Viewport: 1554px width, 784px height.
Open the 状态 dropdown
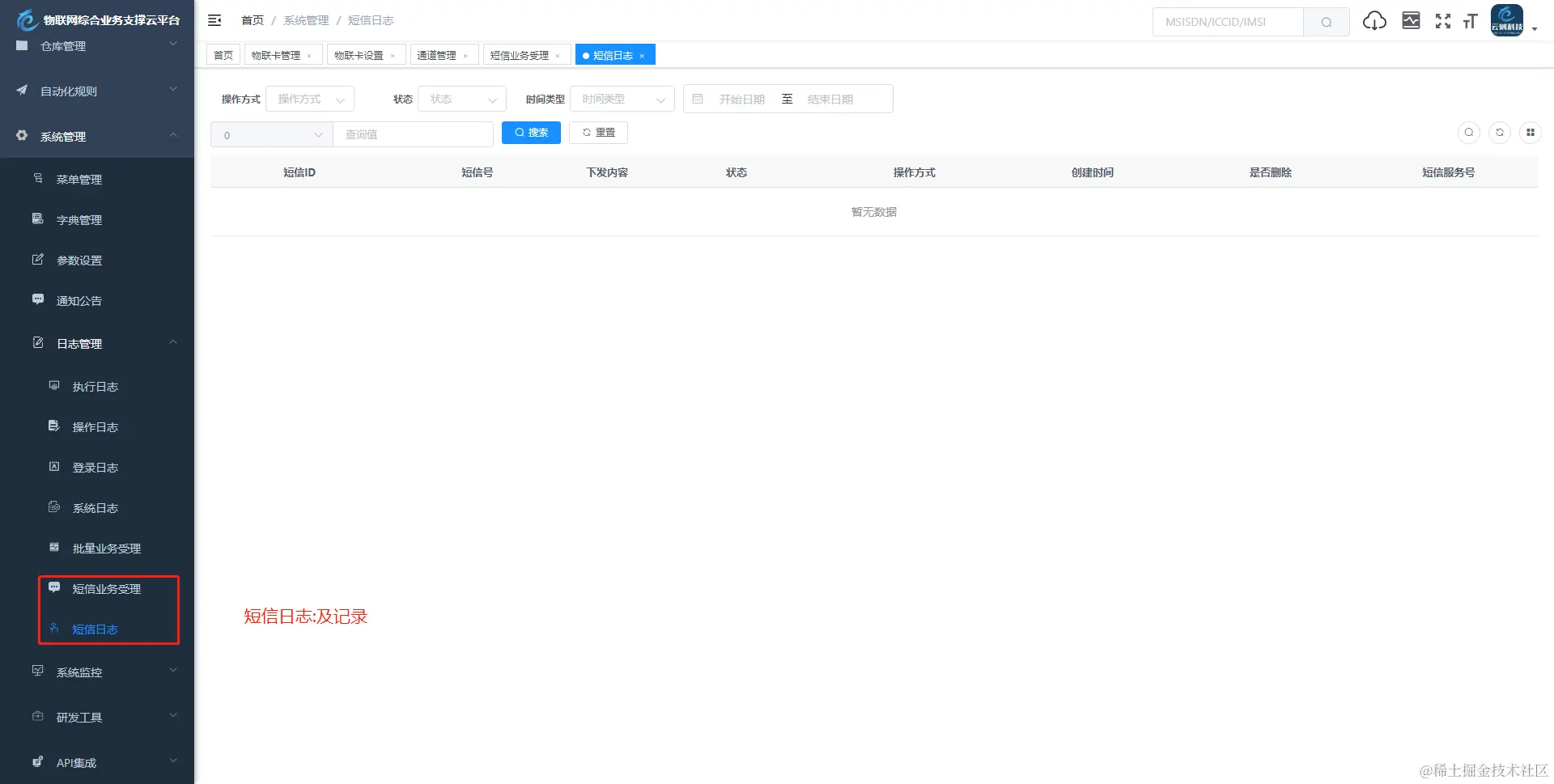[x=462, y=99]
